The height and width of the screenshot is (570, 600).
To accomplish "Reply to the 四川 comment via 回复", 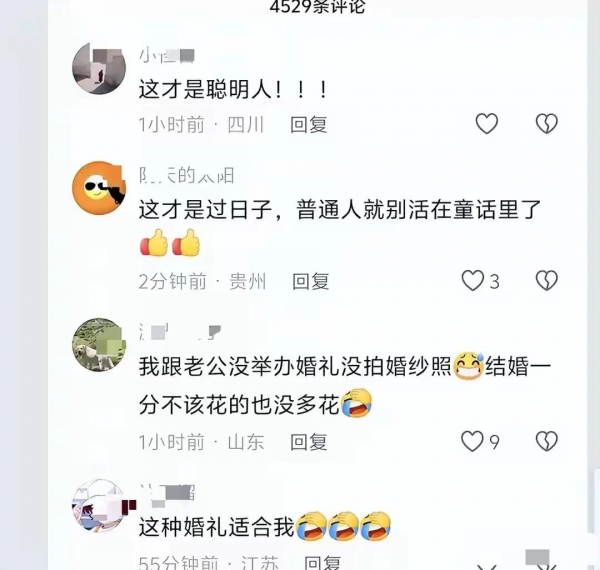I will [308, 125].
